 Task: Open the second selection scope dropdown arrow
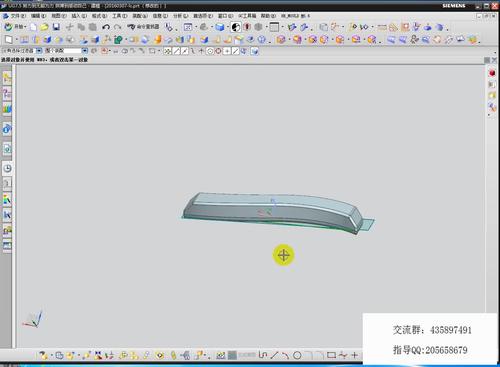[x=85, y=51]
